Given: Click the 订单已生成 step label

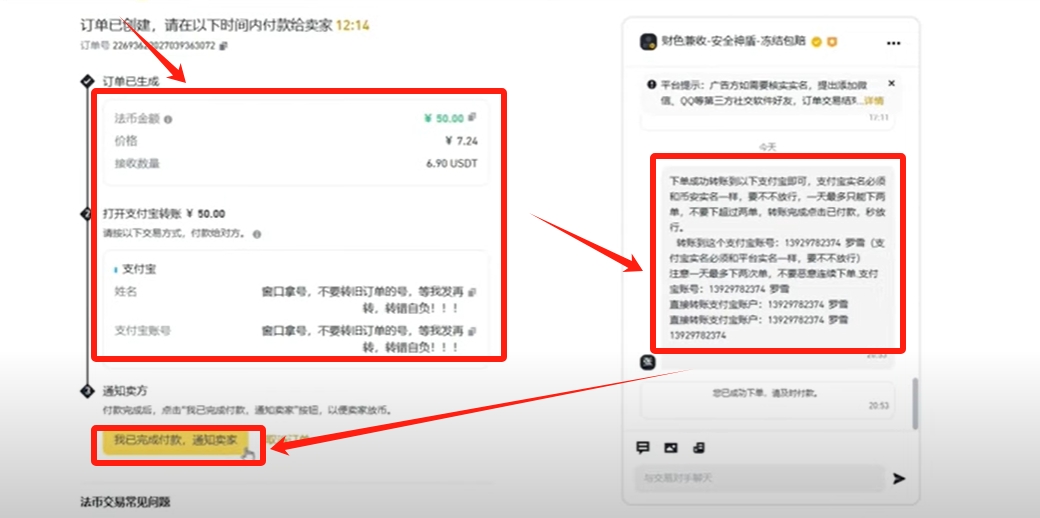Looking at the screenshot, I should (x=131, y=81).
